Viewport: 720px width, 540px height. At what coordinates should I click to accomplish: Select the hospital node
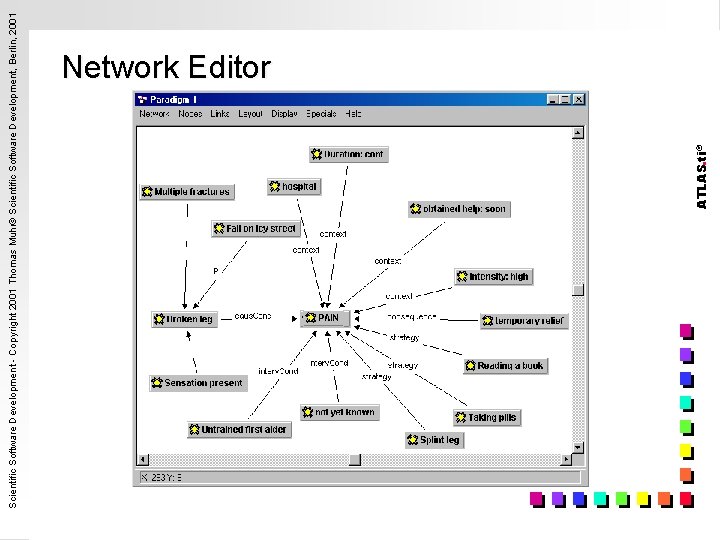tap(294, 186)
